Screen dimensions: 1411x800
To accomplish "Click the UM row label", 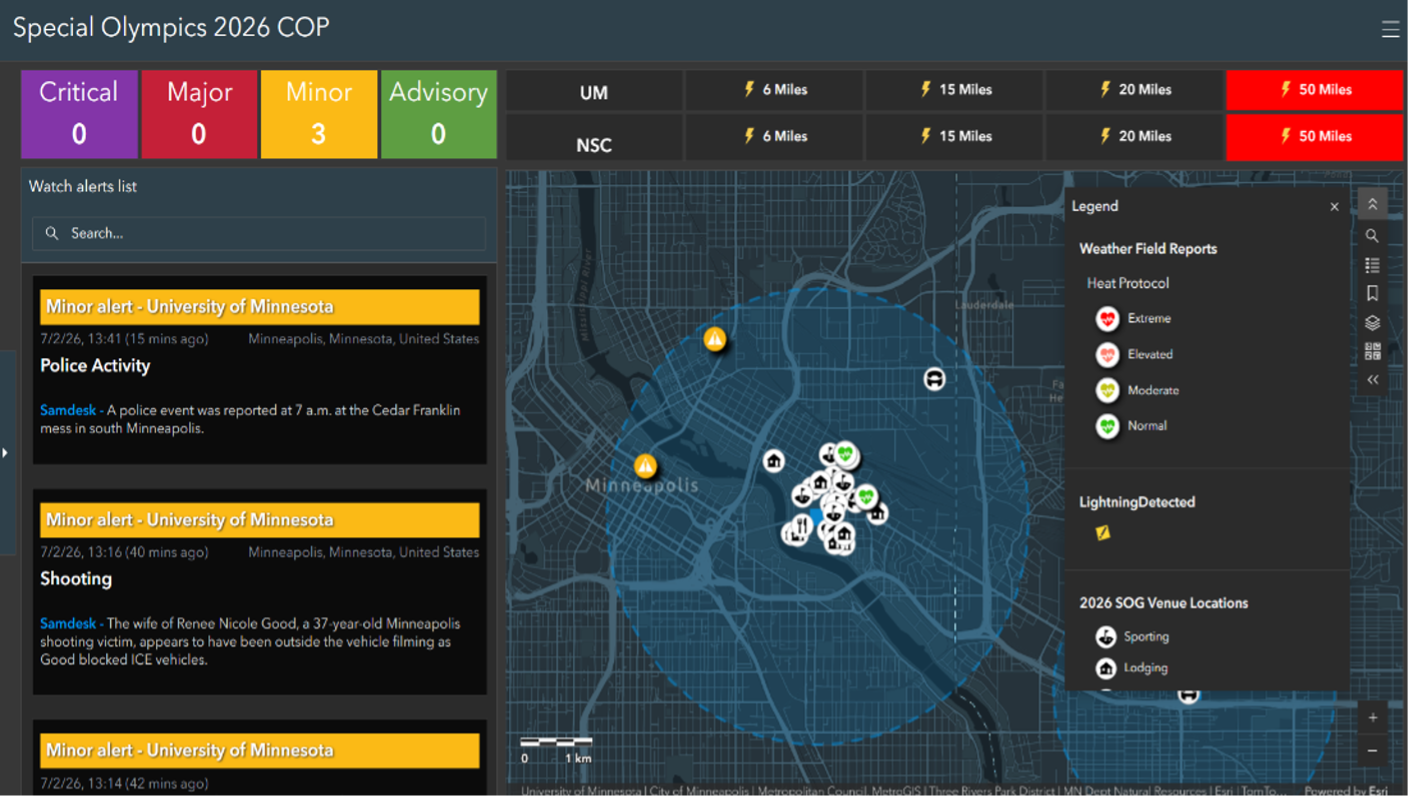I will (594, 92).
